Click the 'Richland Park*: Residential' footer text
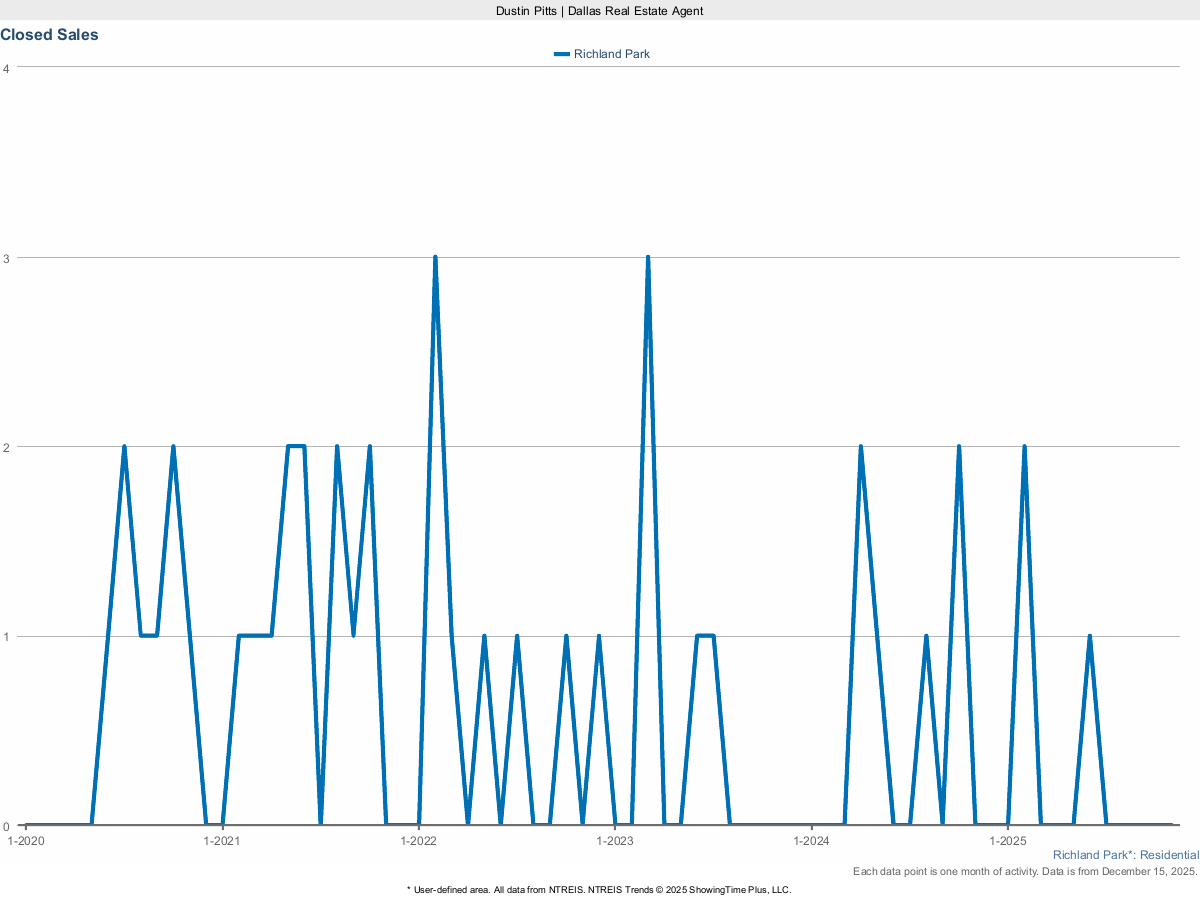 pyautogui.click(x=1125, y=856)
